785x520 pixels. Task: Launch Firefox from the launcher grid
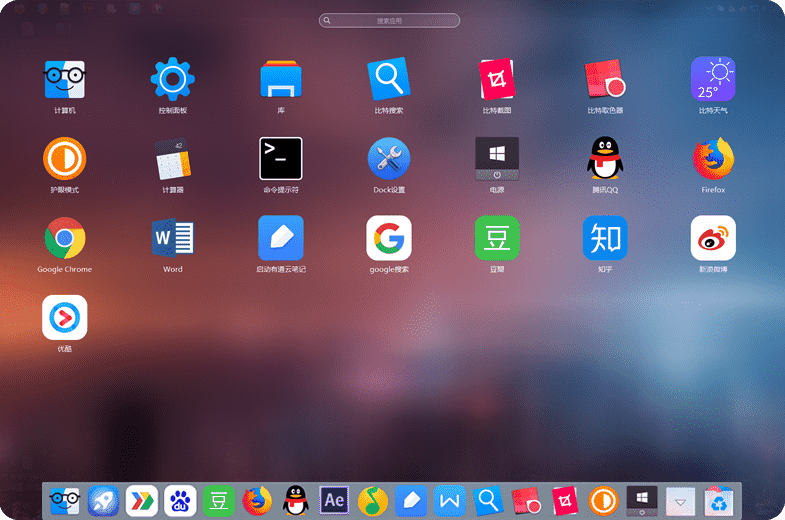tap(713, 158)
